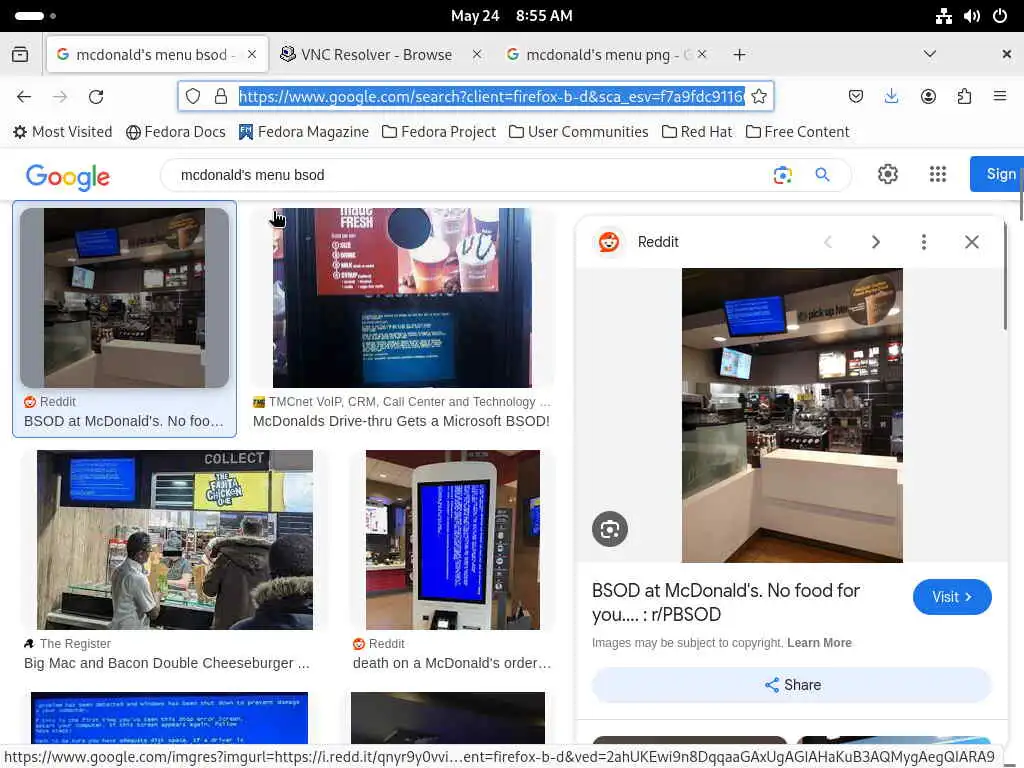Viewport: 1024px width, 768px height.
Task: Open the BSOD at McDonald's r/PBSOD title
Action: click(x=725, y=602)
